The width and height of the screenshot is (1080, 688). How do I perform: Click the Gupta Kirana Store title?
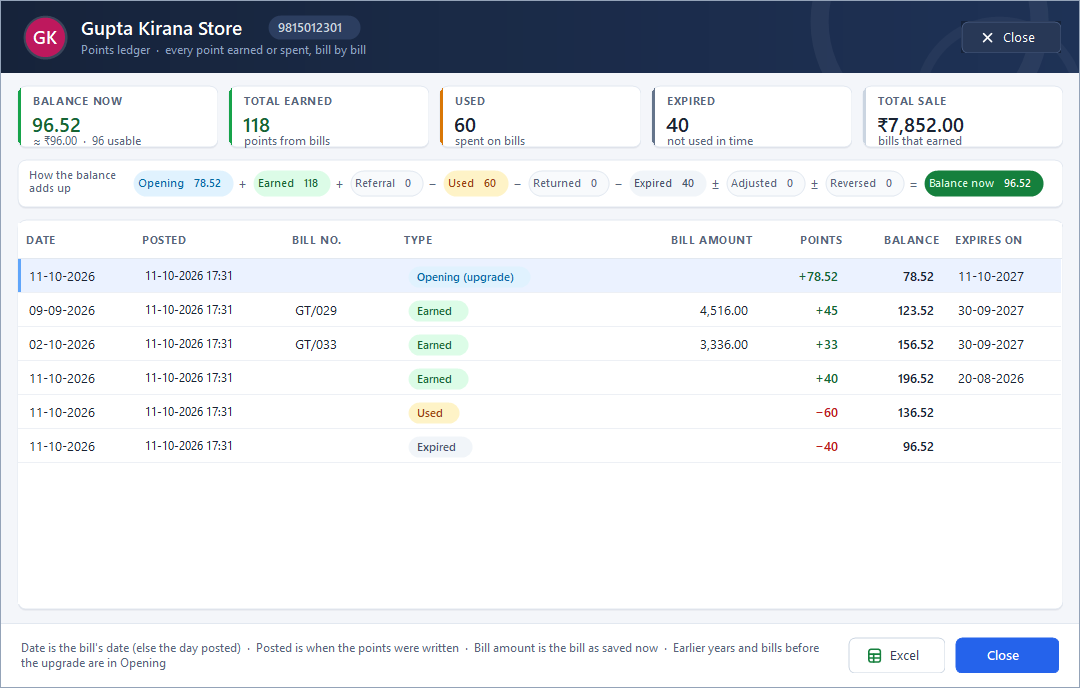pyautogui.click(x=162, y=28)
